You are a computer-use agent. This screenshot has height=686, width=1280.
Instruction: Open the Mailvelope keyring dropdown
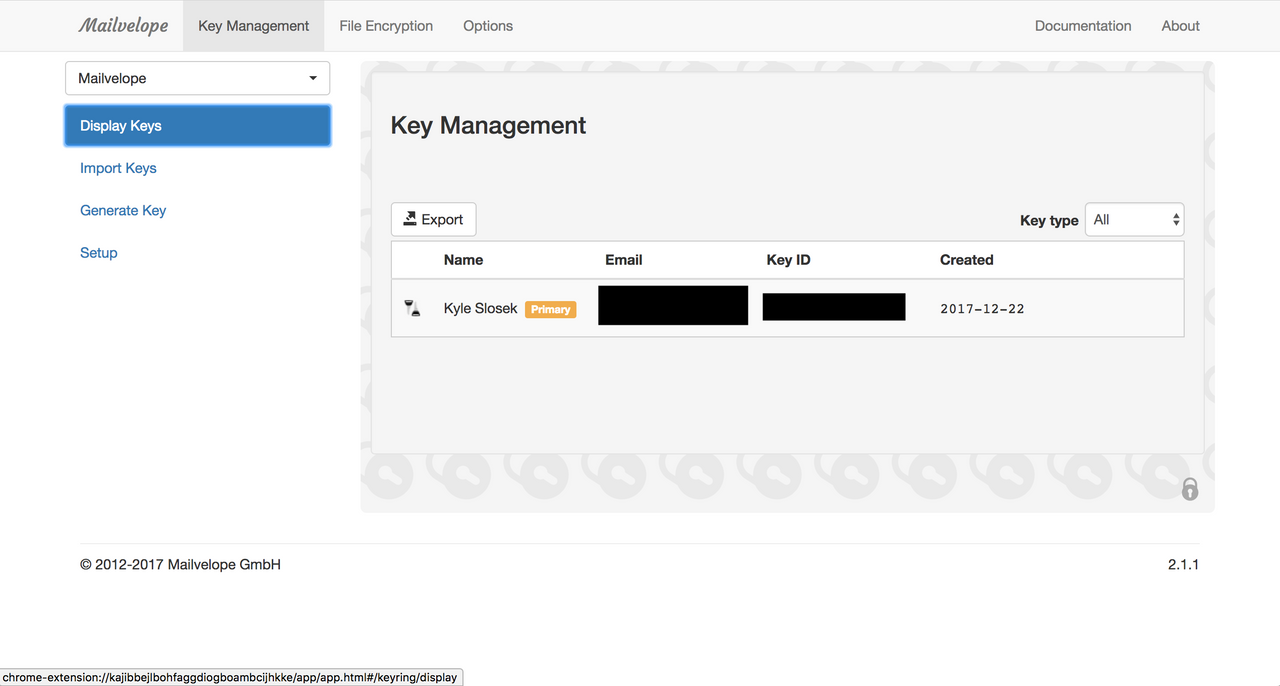[197, 78]
